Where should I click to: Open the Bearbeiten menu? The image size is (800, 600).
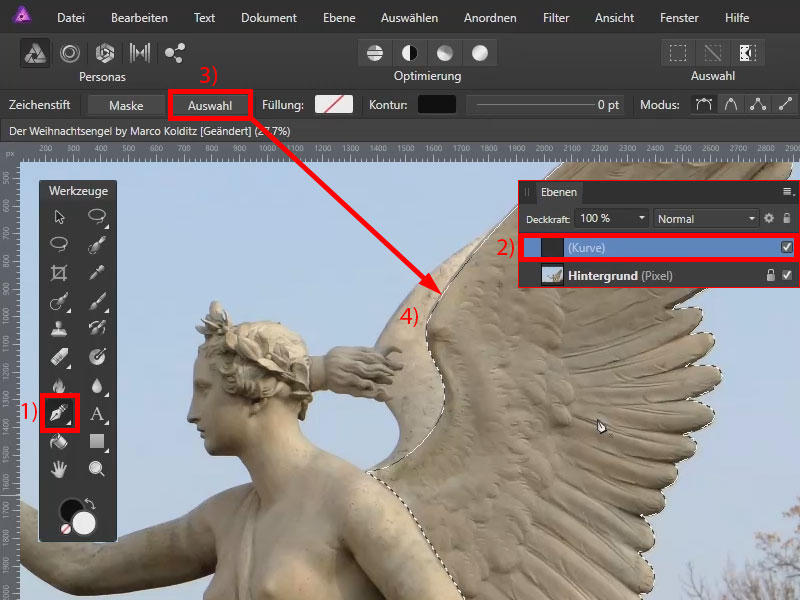pyautogui.click(x=139, y=18)
